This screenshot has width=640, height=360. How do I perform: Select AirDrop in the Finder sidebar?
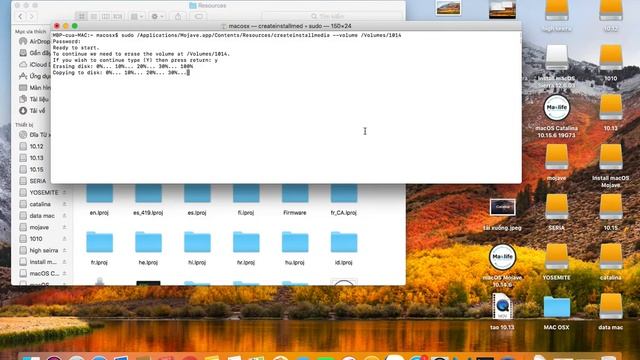[35, 41]
